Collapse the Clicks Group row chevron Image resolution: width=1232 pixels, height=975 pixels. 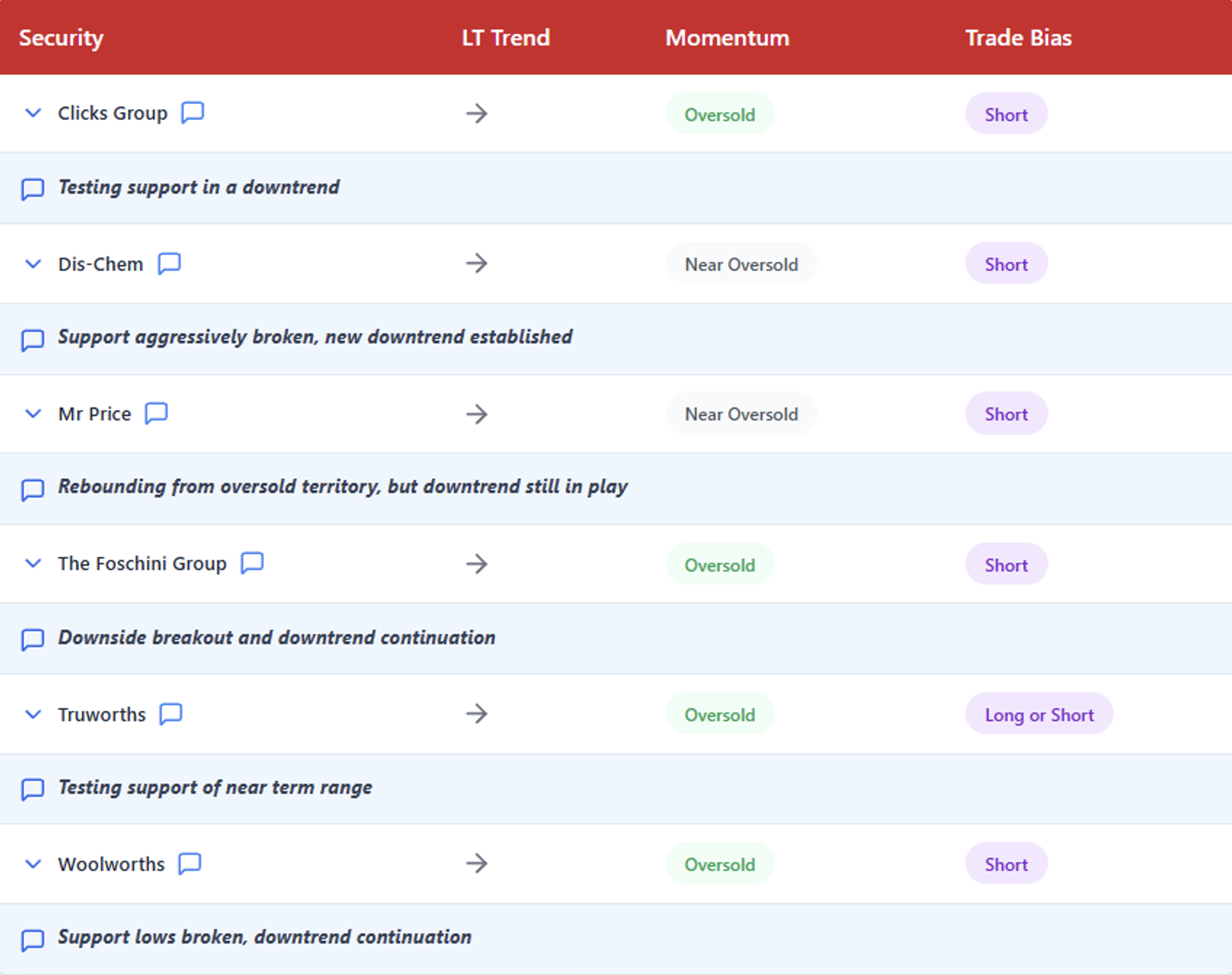coord(32,113)
